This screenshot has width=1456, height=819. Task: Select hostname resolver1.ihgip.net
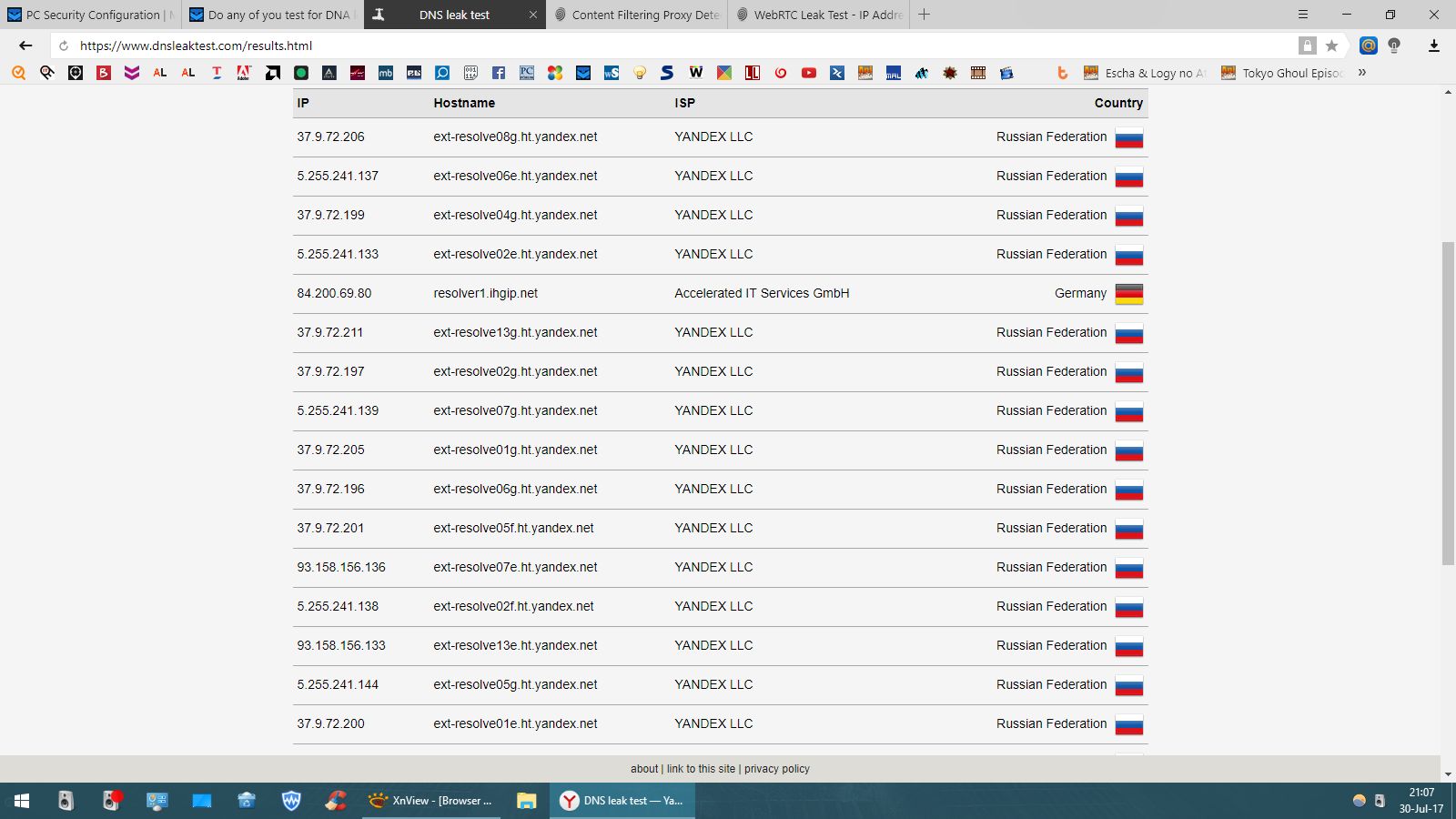tap(485, 293)
